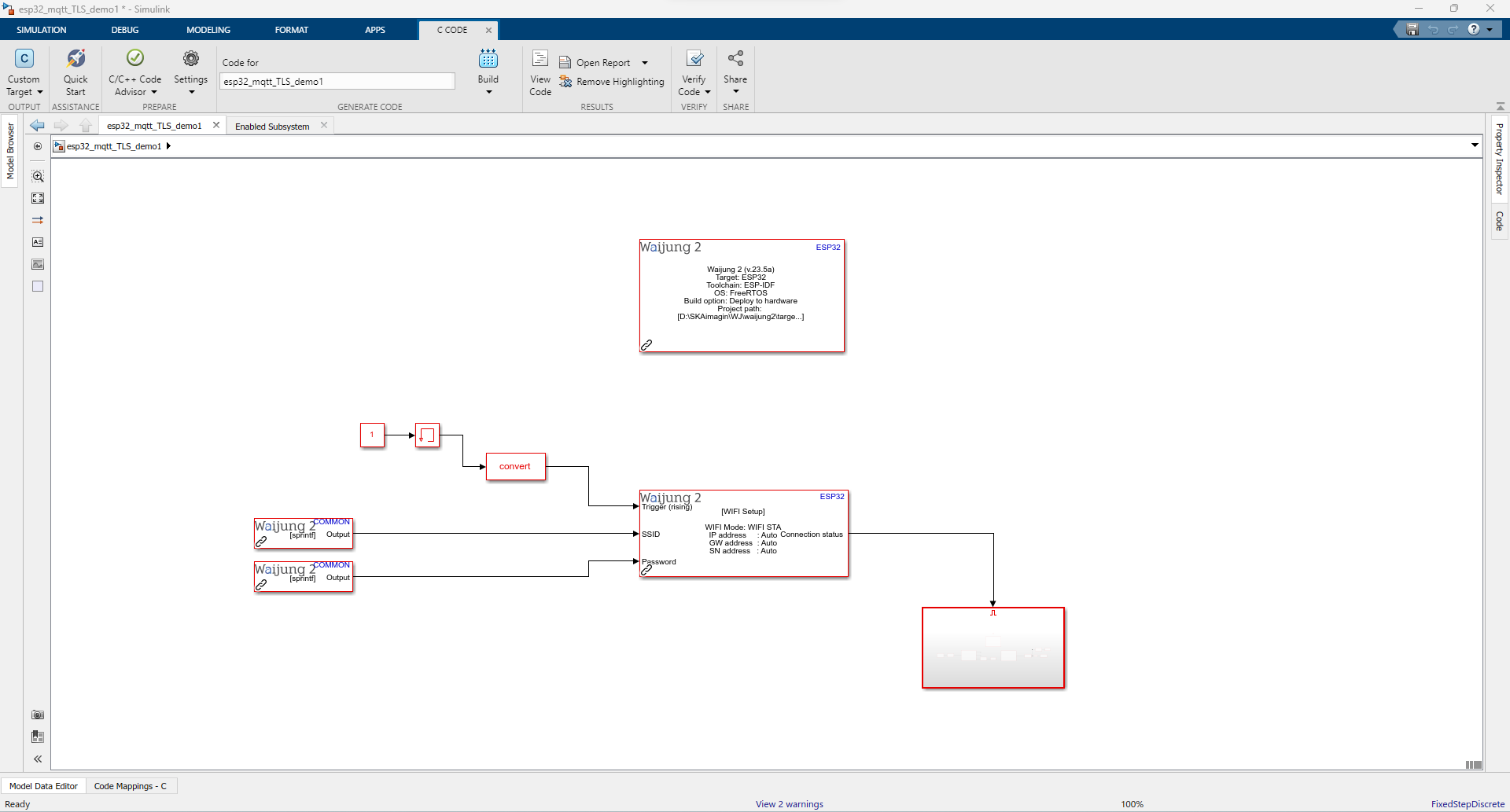Expand Custom Target dropdown arrow
Screen dimensions: 1510x812
coord(40,93)
